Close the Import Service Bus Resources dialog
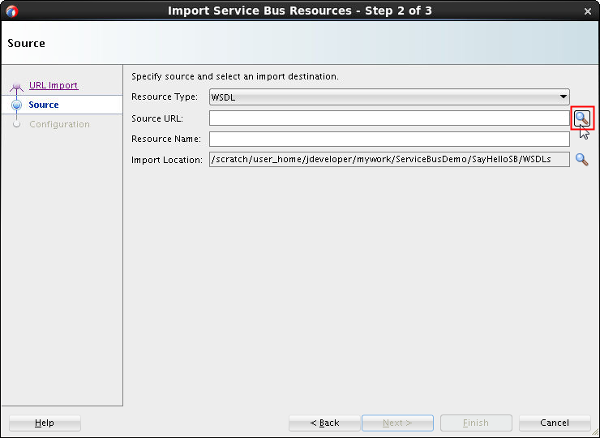The image size is (600, 438). pyautogui.click(x=588, y=11)
